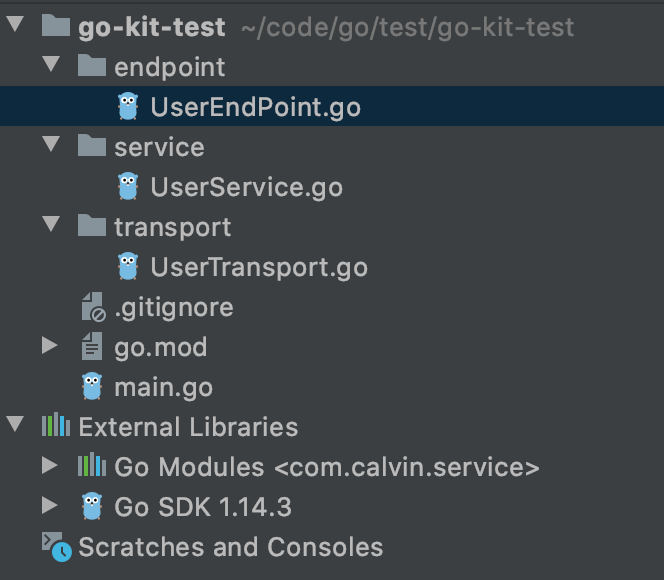Collapse the service folder arrow
The image size is (664, 580).
[50, 146]
